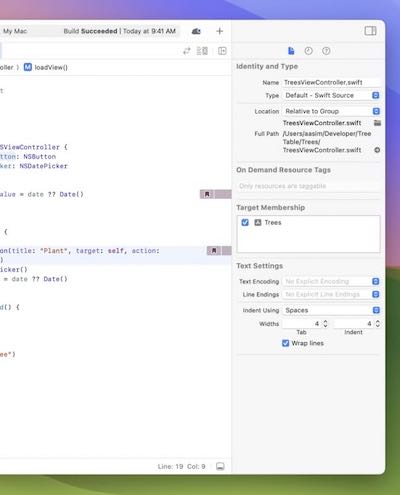Reveal full path in Finder arrow
This screenshot has height=495, width=400.
[x=377, y=150]
